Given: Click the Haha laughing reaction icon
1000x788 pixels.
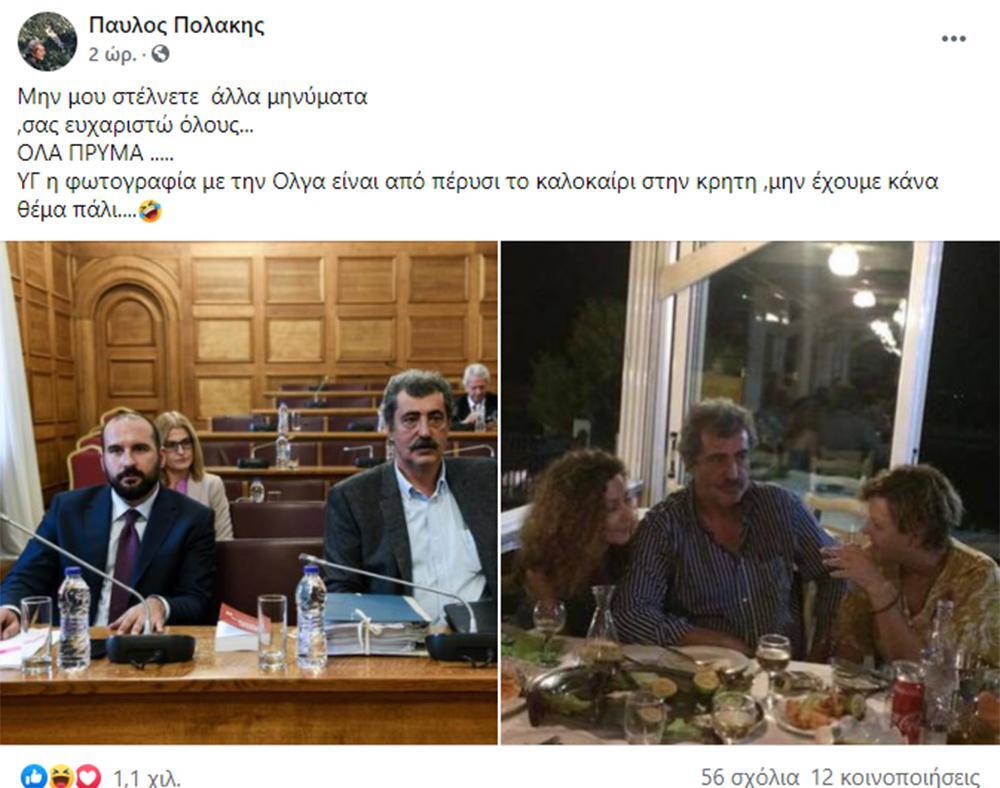Looking at the screenshot, I should click(61, 776).
